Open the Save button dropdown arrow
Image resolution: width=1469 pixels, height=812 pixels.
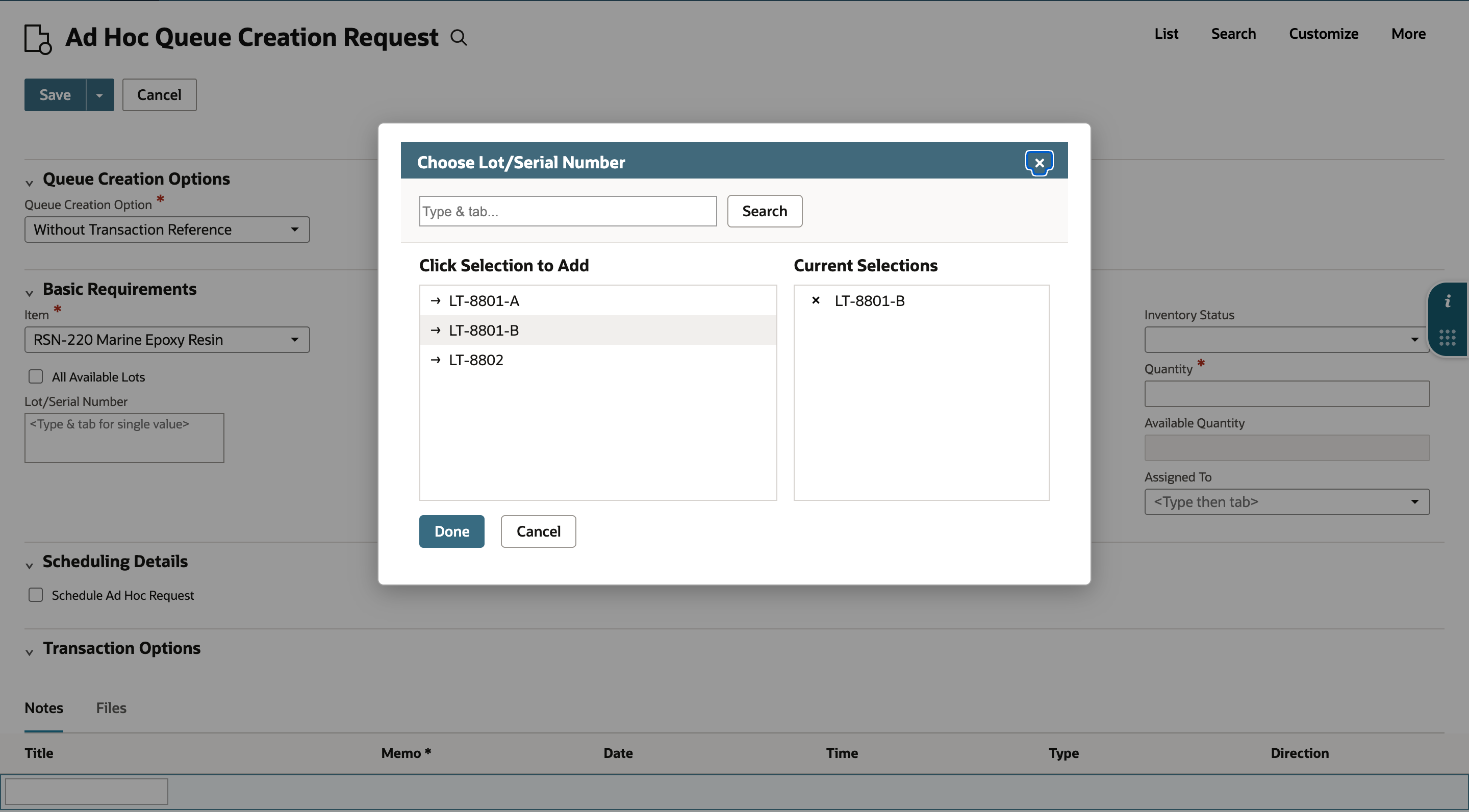100,95
